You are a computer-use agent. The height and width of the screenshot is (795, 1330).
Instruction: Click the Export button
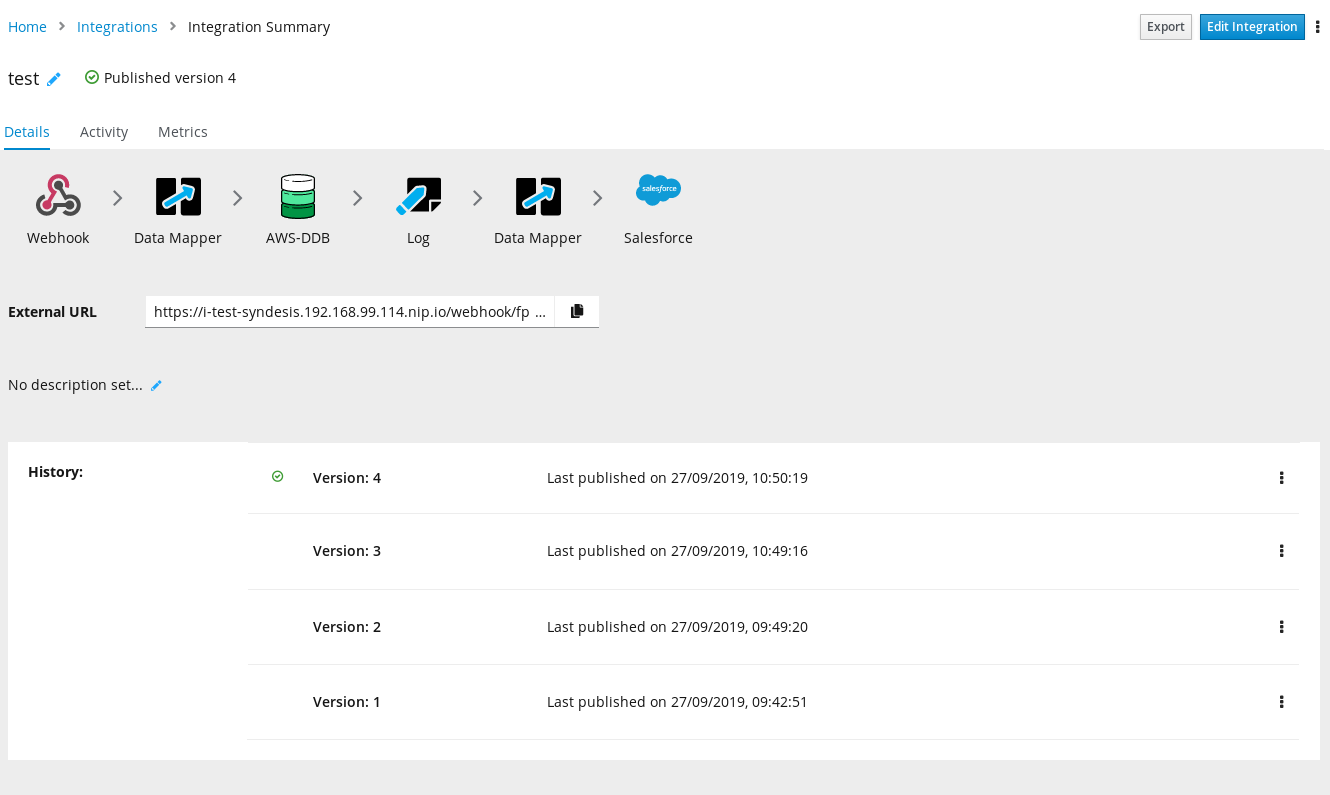[1165, 27]
